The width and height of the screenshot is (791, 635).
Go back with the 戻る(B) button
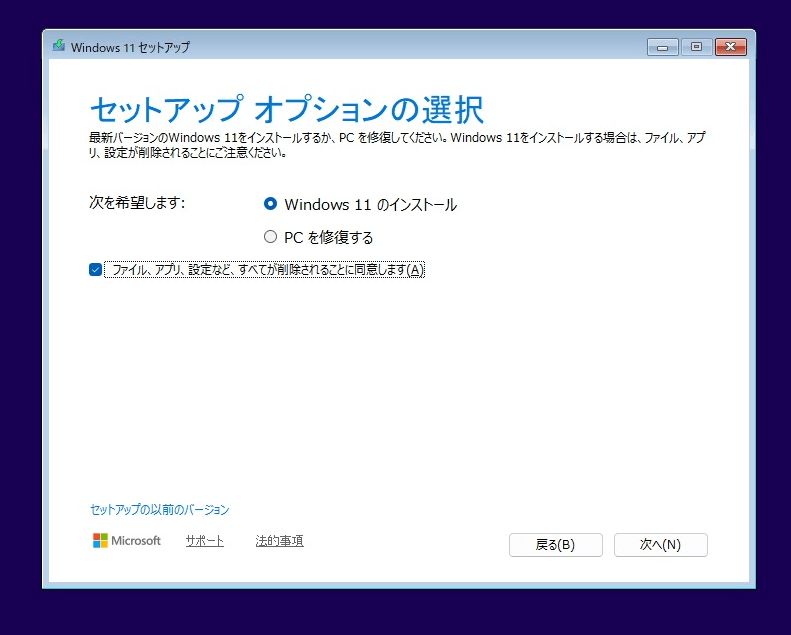tap(555, 545)
